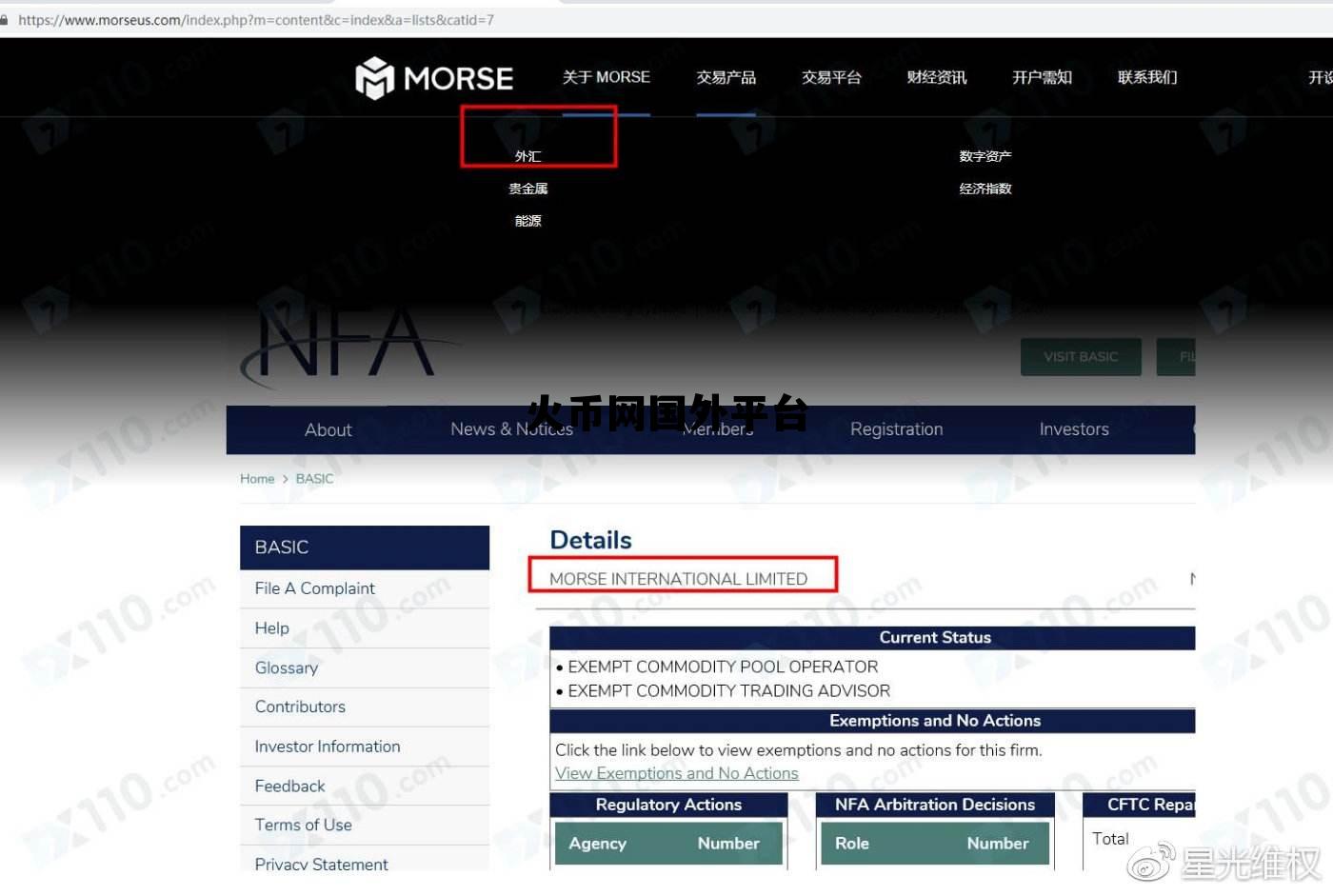The image size is (1333, 896).
Task: Click the Current Status section header
Action: tap(934, 638)
